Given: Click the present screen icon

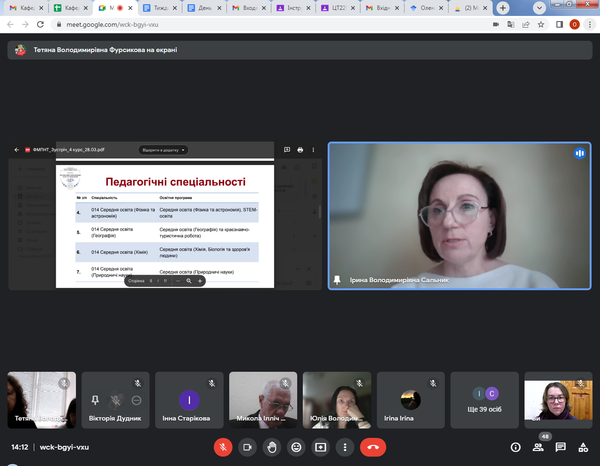Looking at the screenshot, I should (x=320, y=447).
